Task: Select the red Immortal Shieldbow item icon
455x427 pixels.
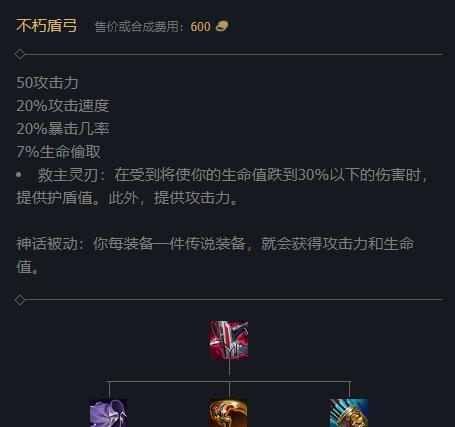Action: coord(229,340)
